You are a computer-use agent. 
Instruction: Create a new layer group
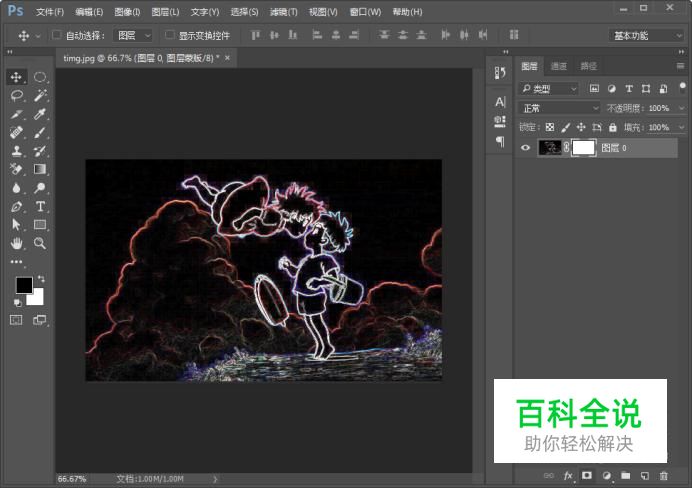pos(625,476)
